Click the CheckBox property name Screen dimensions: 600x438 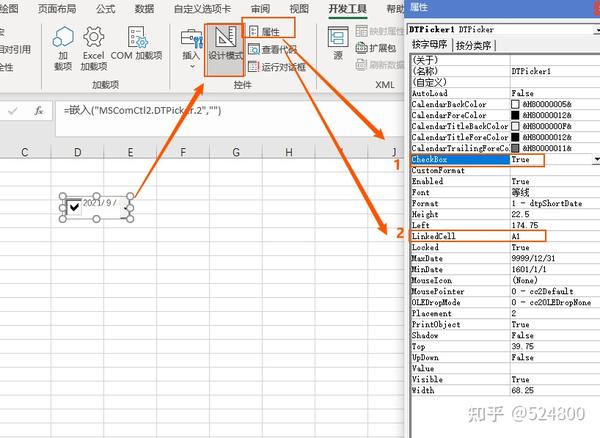pos(429,159)
